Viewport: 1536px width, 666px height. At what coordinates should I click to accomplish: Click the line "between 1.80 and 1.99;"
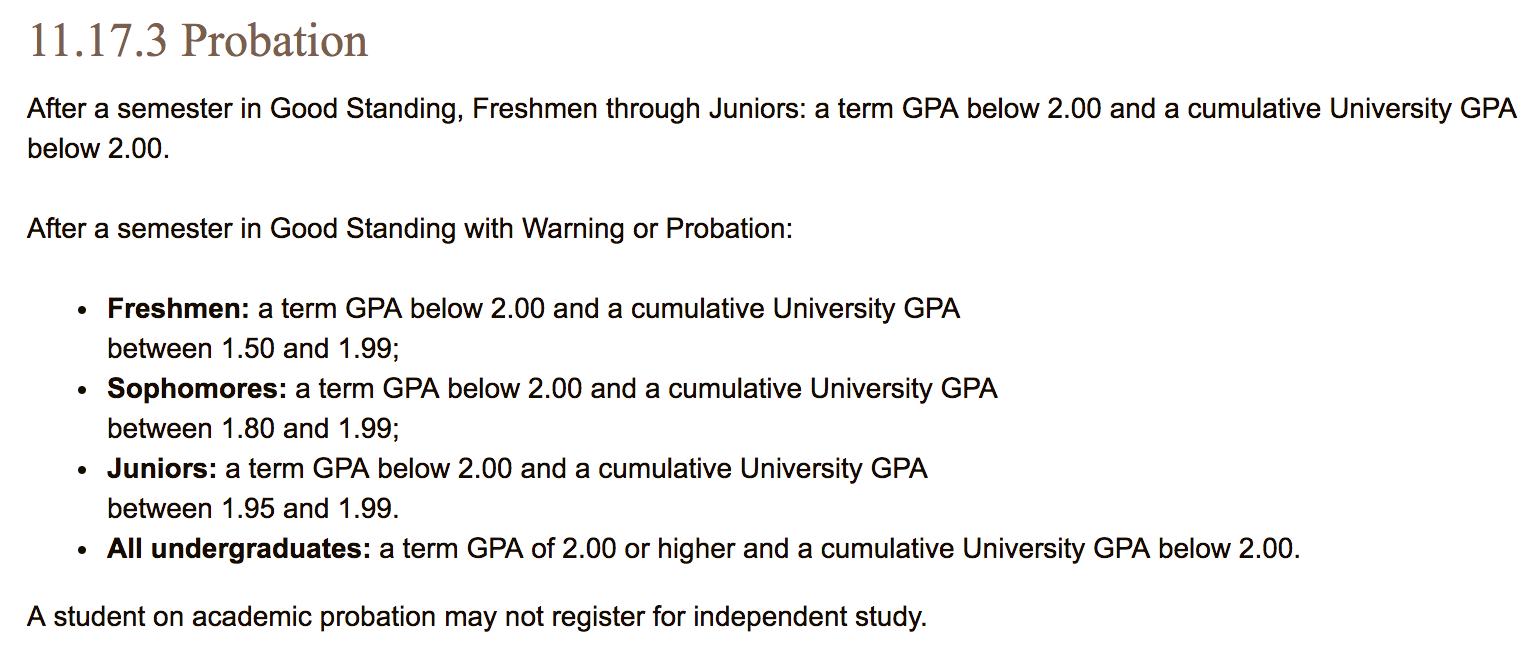253,429
